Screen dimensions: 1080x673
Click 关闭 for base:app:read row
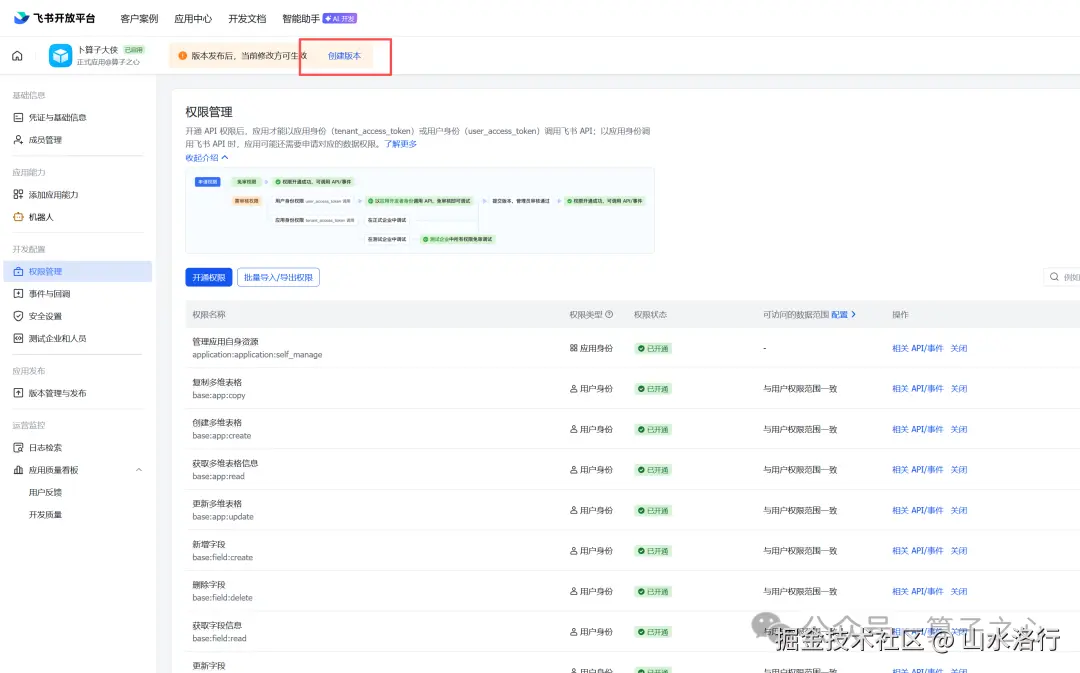click(959, 470)
